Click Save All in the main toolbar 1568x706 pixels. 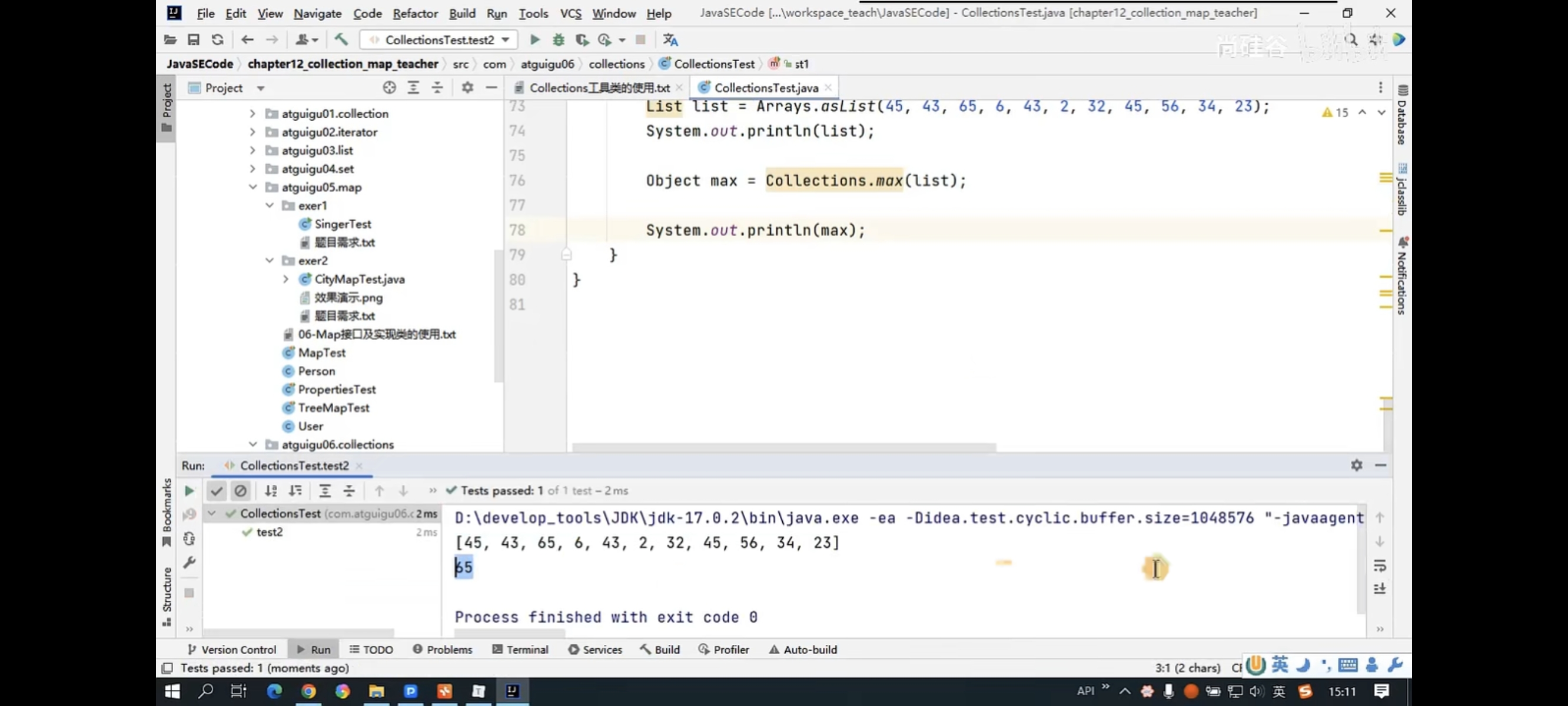(x=194, y=39)
